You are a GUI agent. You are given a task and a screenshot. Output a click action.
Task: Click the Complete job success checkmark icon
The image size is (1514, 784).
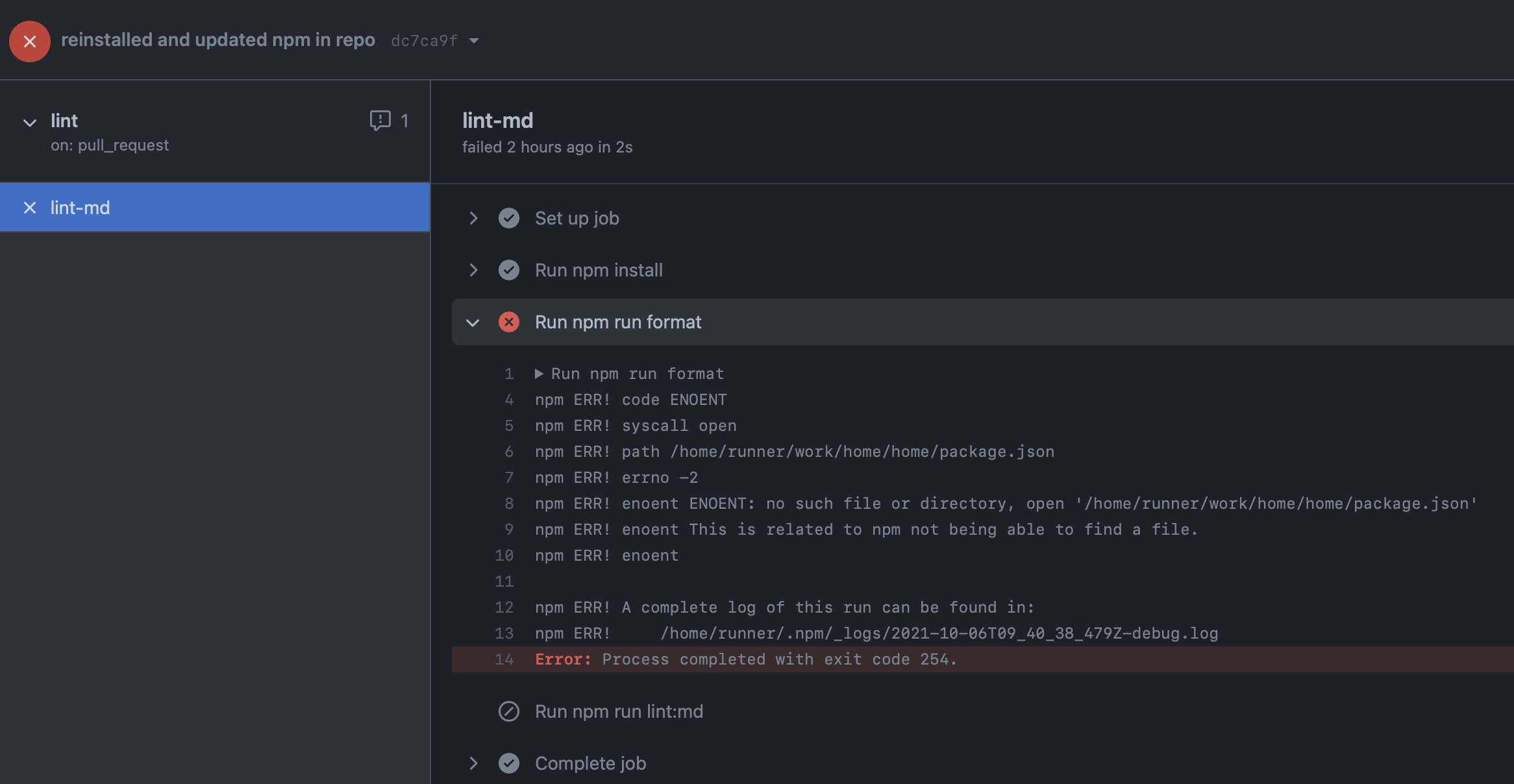point(508,763)
